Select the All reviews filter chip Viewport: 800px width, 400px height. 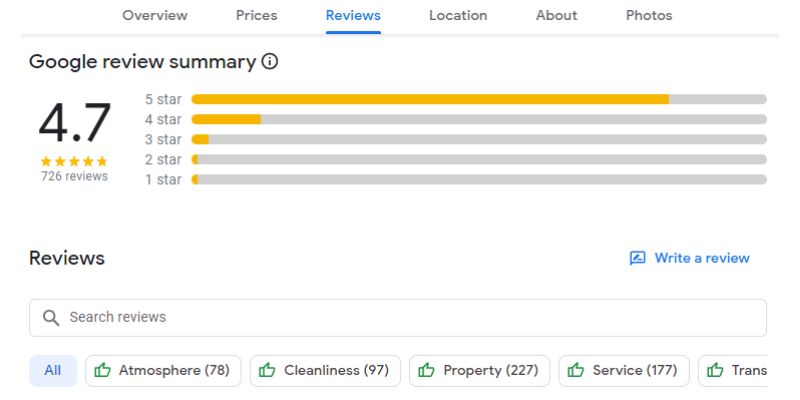[53, 370]
